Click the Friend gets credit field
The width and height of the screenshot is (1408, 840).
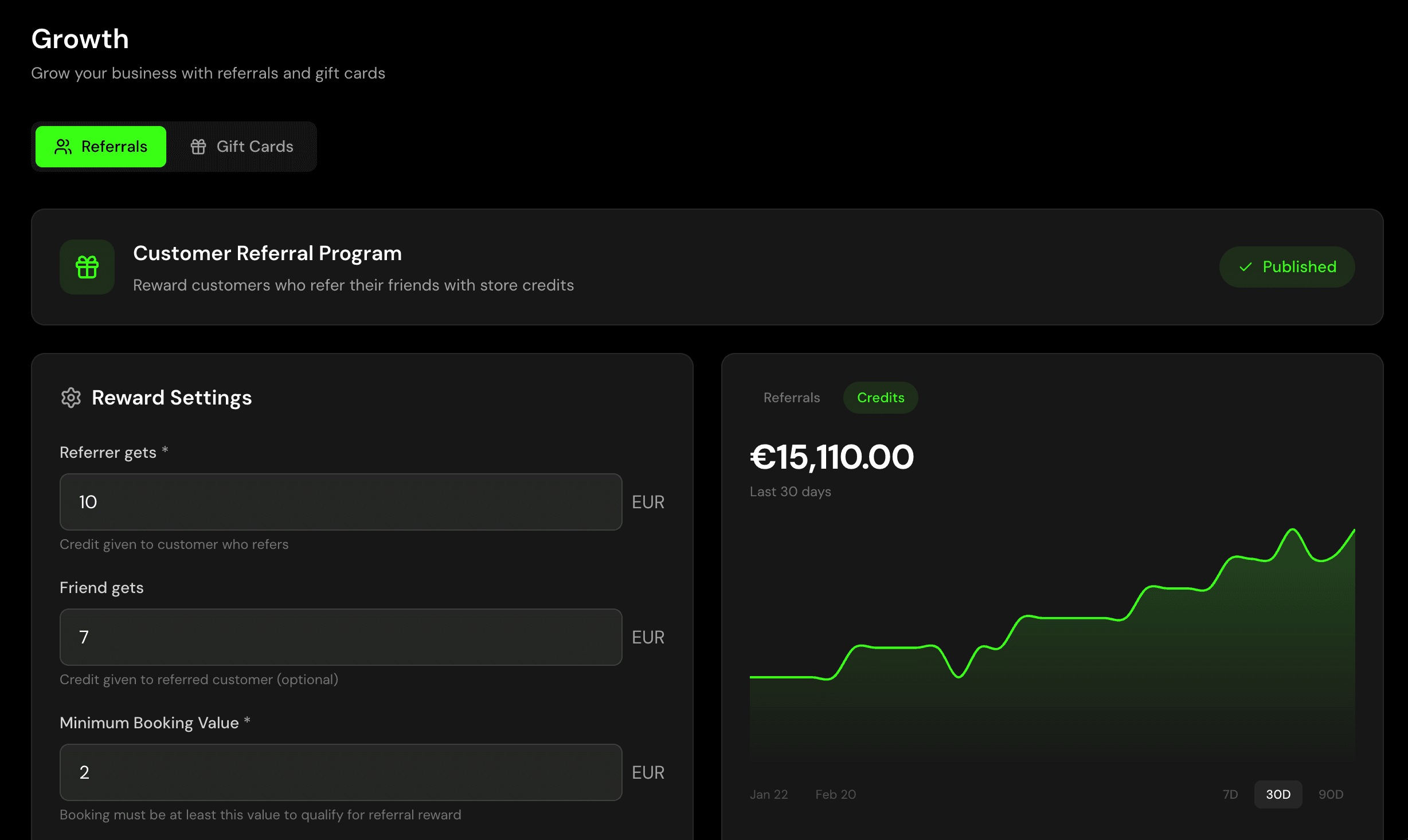[x=341, y=637]
